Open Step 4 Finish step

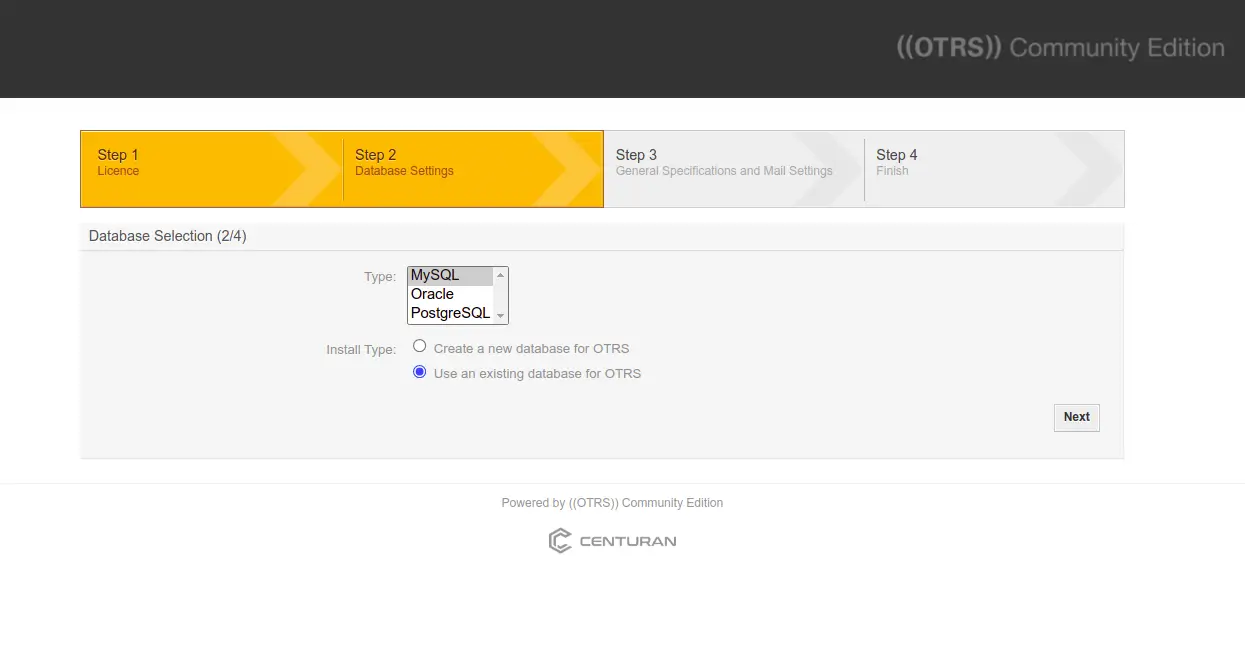994,169
